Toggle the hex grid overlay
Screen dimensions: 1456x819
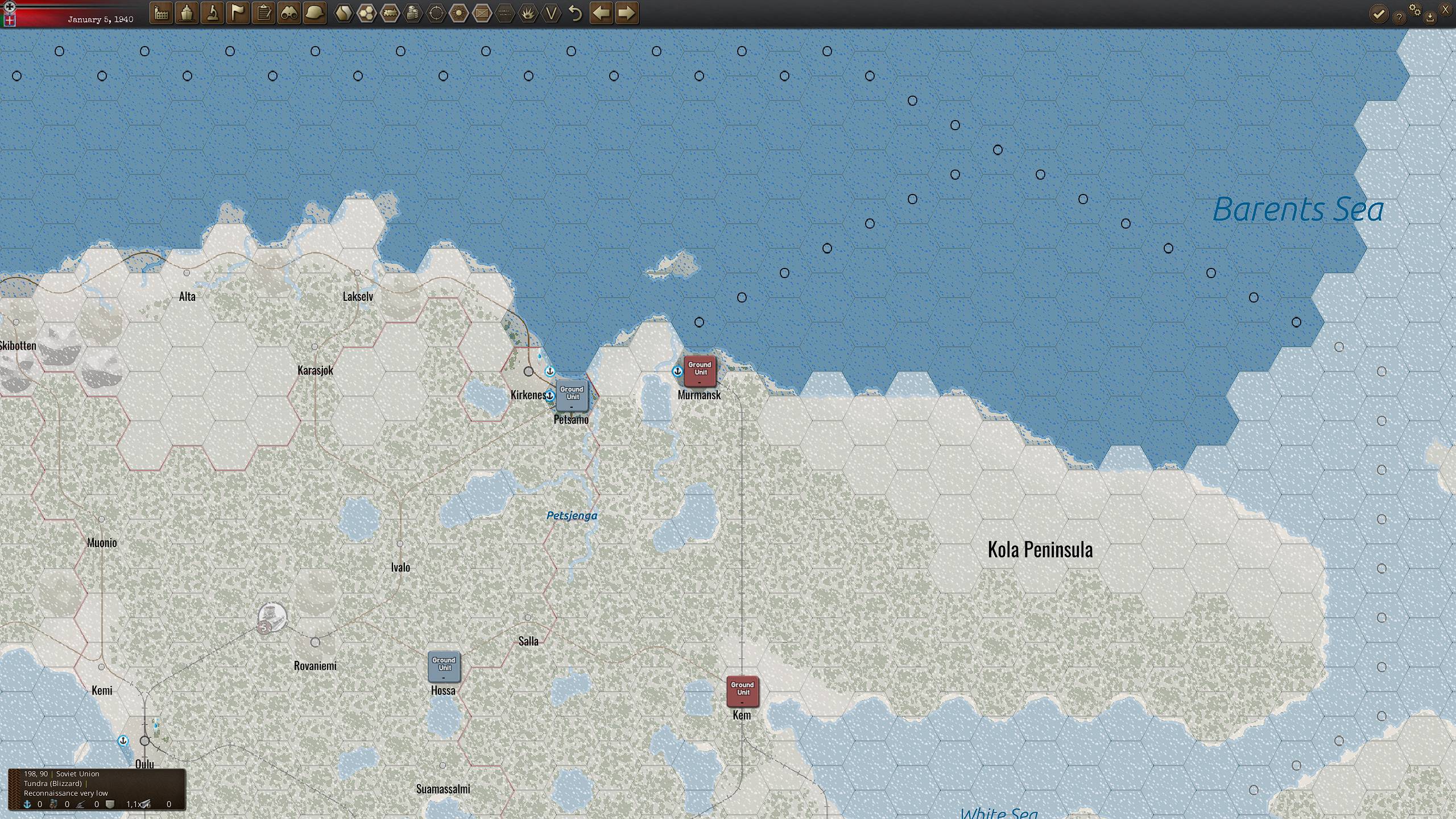367,13
